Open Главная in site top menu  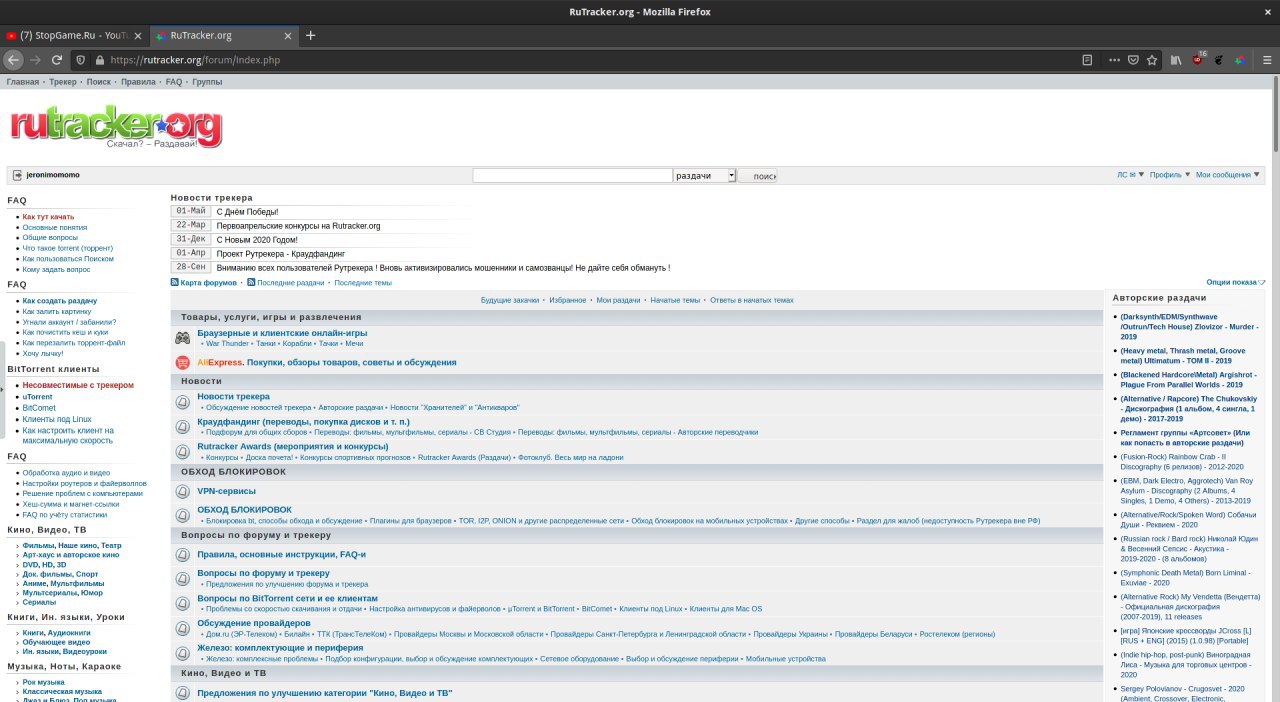[x=23, y=82]
